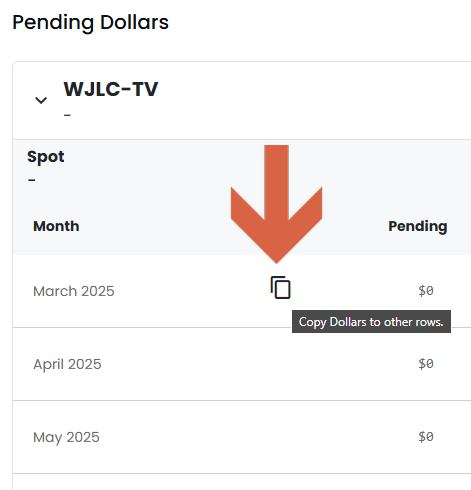The image size is (471, 490).
Task: Click the letter W in WJLC-TV title
Action: click(x=73, y=89)
